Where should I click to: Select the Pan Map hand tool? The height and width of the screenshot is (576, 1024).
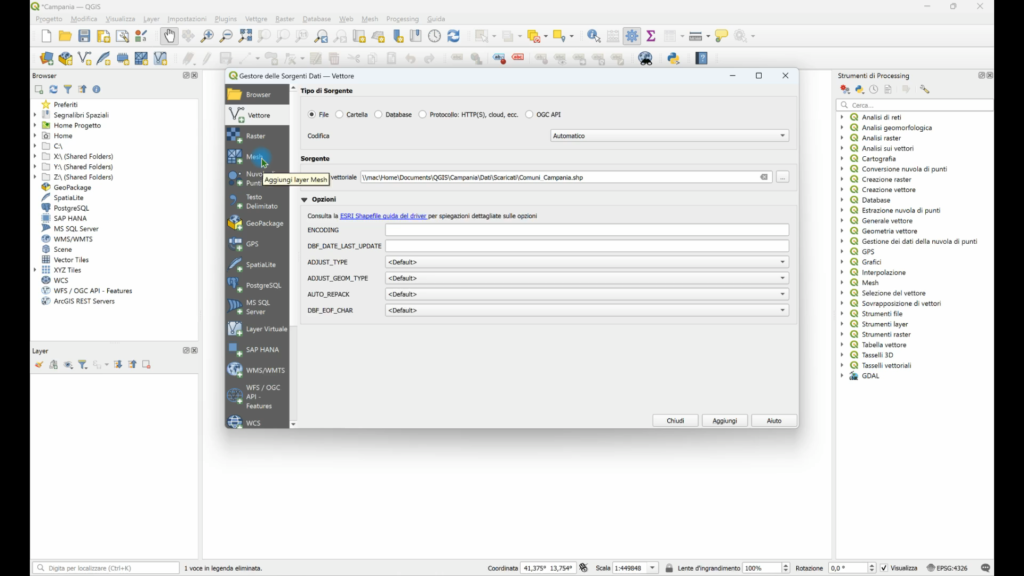pyautogui.click(x=169, y=37)
